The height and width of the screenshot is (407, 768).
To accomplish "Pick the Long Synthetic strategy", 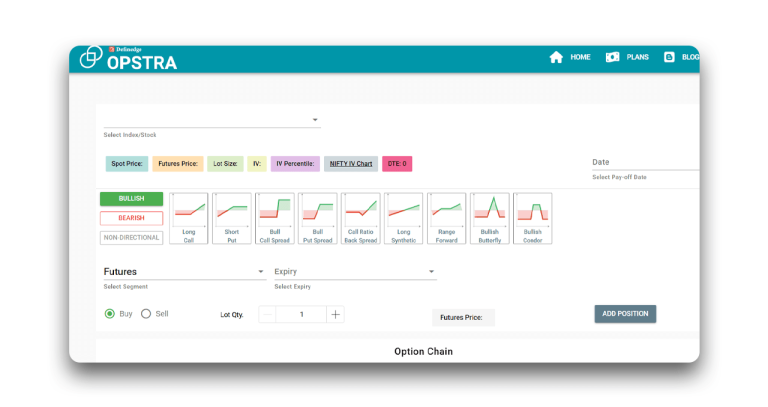I will (404, 218).
